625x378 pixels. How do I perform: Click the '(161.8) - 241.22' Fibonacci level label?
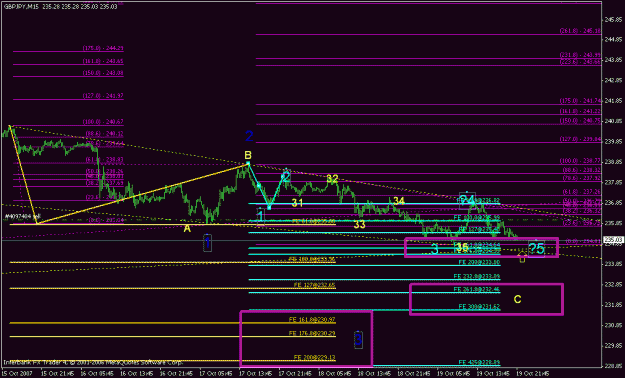[x=580, y=111]
